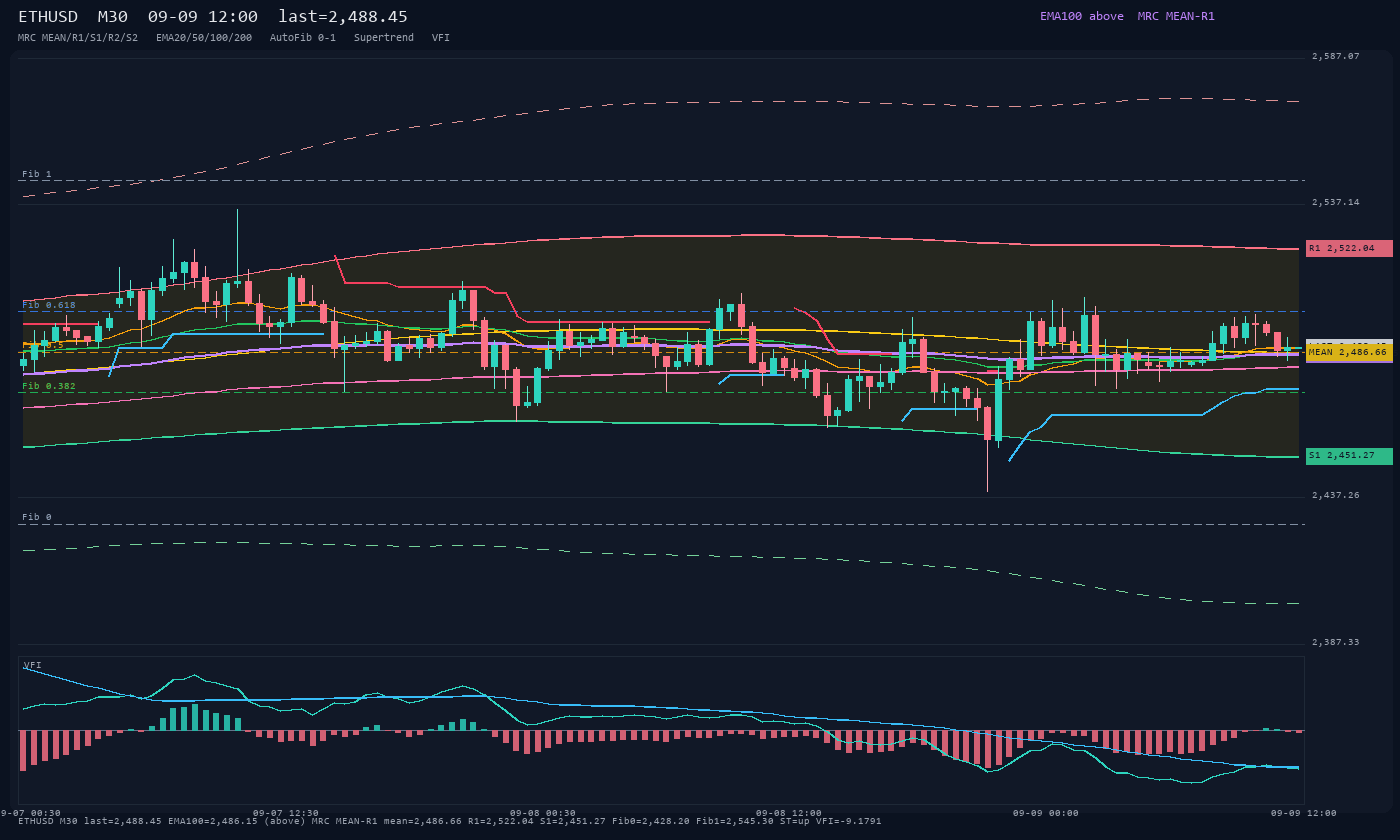The width and height of the screenshot is (1400, 840).
Task: Select the 2,387.33 price axis label
Action: coord(1336,642)
